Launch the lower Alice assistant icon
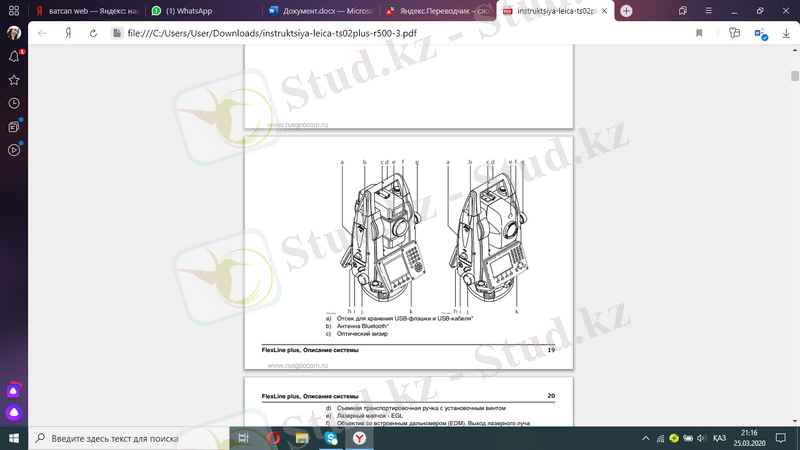This screenshot has width=800, height=450. click(x=14, y=412)
